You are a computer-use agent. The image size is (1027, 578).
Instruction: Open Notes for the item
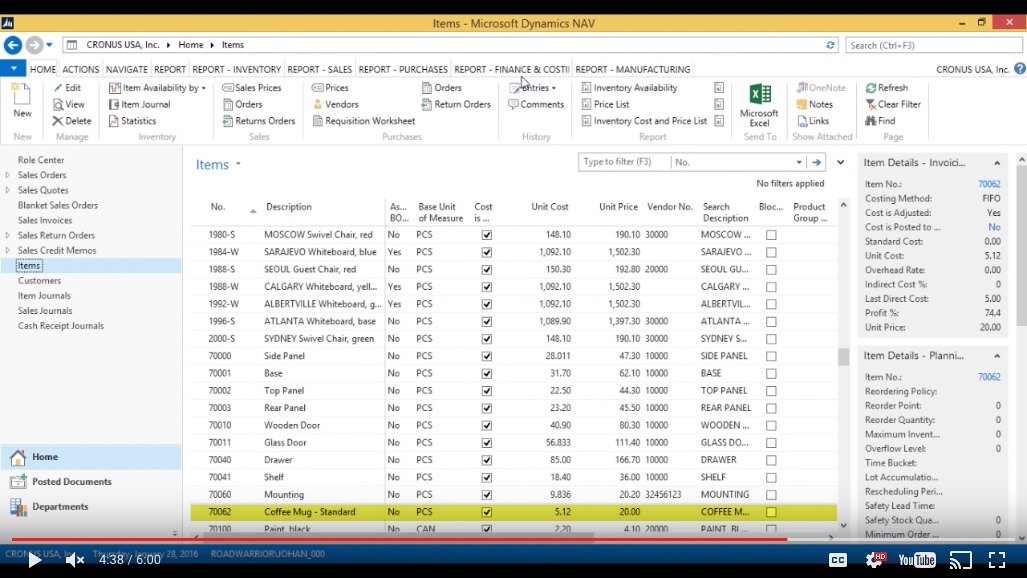click(815, 104)
